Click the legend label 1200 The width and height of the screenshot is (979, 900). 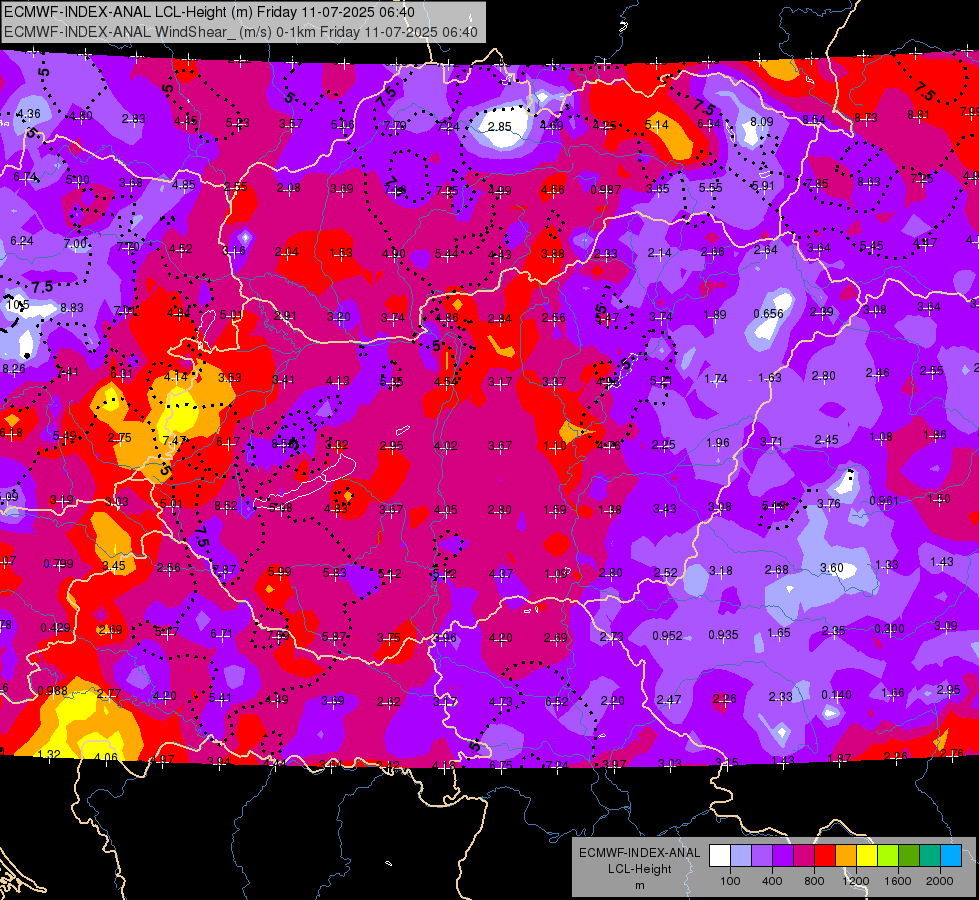(856, 881)
